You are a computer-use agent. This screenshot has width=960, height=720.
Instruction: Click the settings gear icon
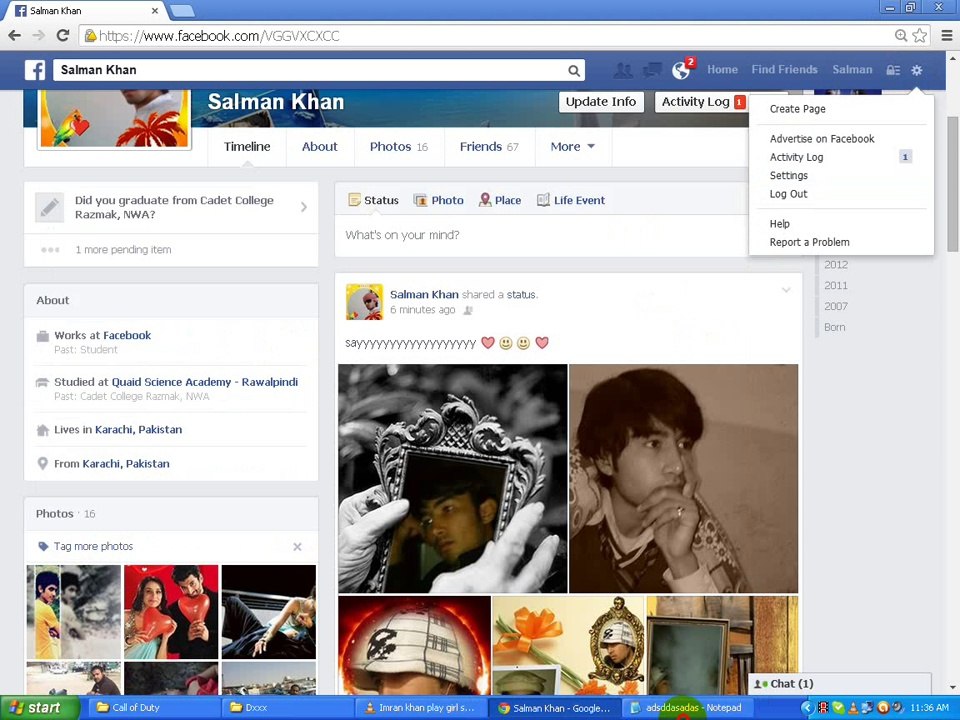(x=917, y=70)
